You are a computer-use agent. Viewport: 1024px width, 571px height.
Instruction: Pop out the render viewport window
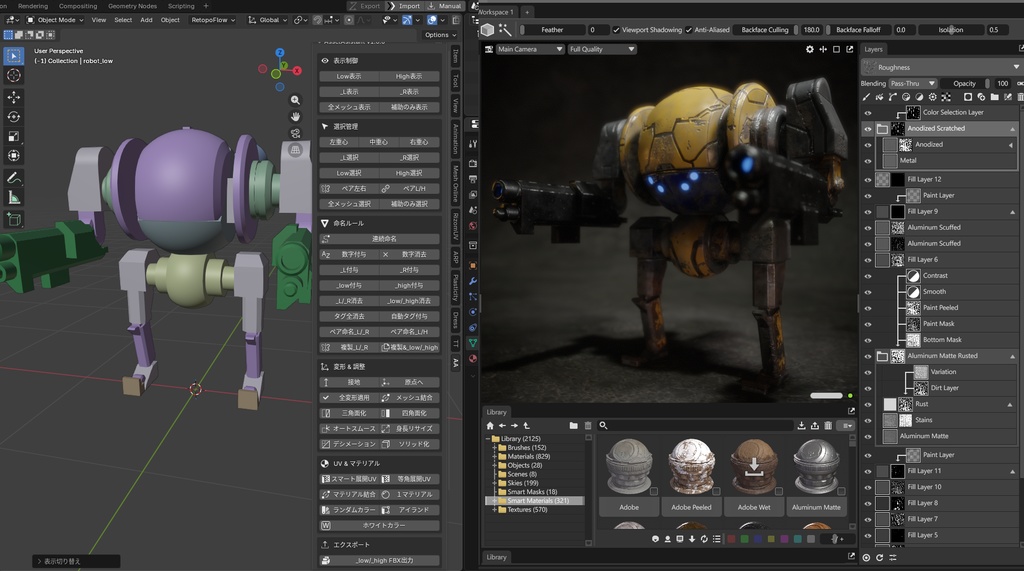click(850, 49)
